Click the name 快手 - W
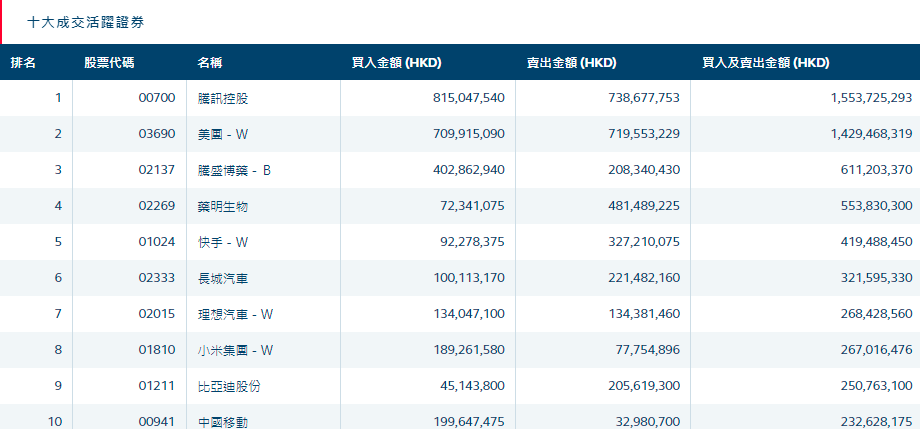Screen dimensions: 920x429 [x=223, y=242]
